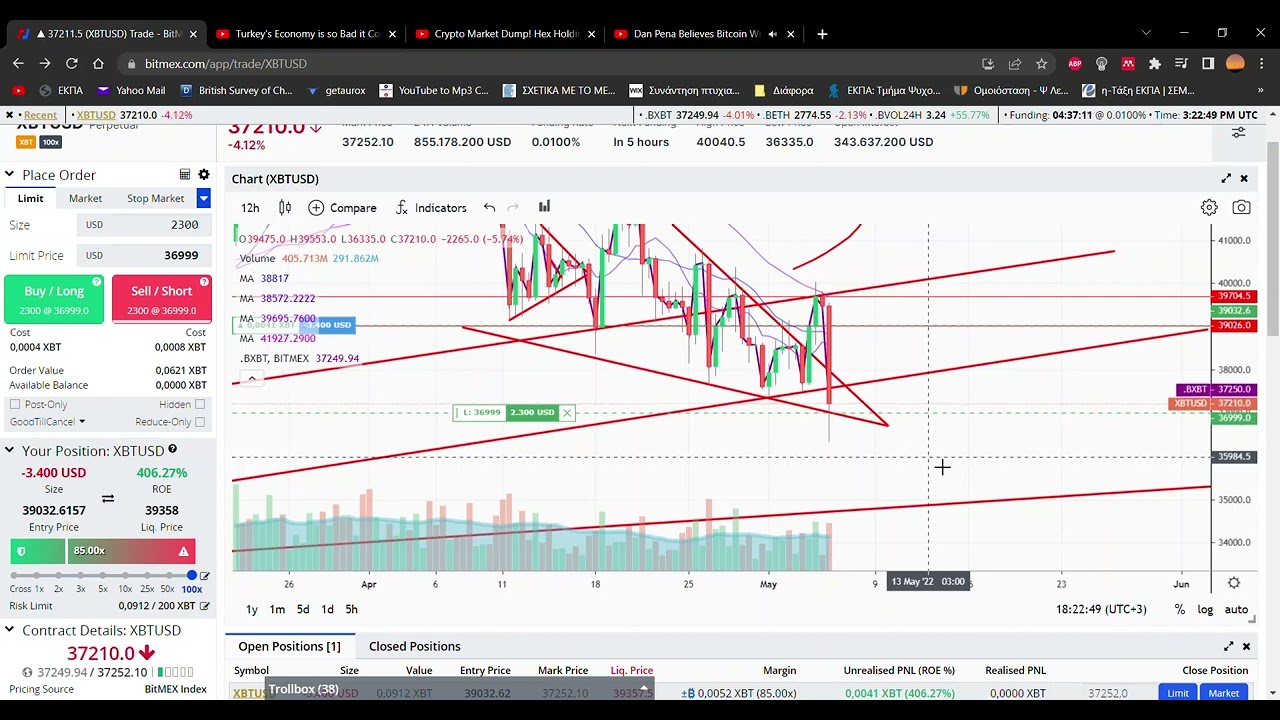This screenshot has width=1280, height=720.
Task: Set chart range to 5d
Action: click(x=303, y=610)
